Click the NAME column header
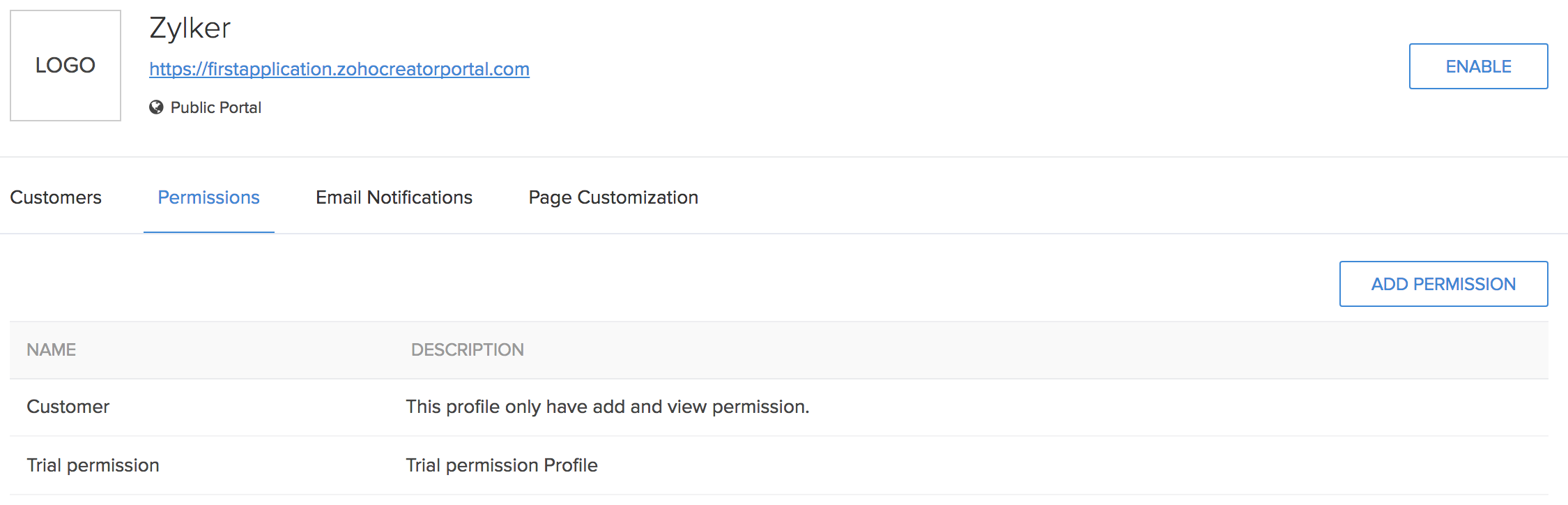 tap(51, 349)
